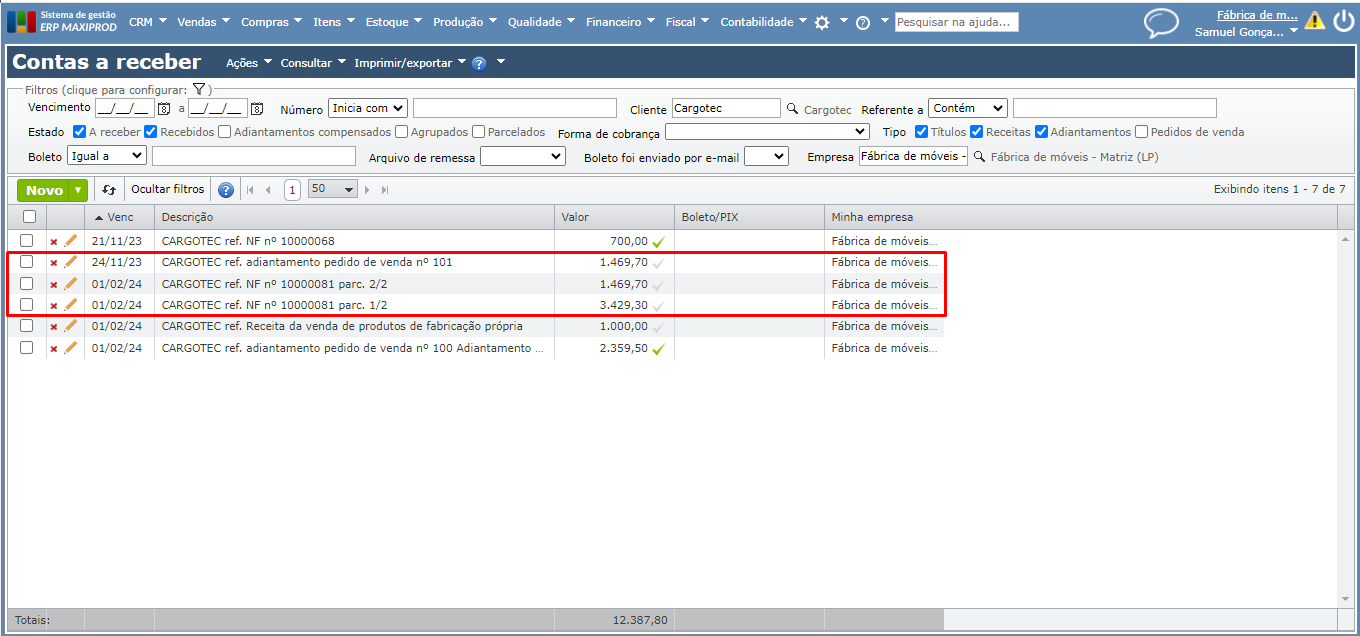Click the Novo button

(x=44, y=190)
